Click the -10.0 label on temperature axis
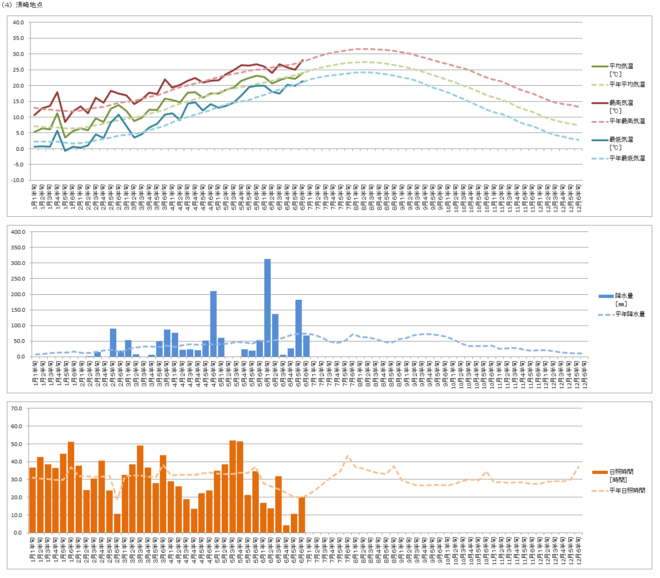Image resolution: width=660 pixels, height=578 pixels. tap(18, 180)
